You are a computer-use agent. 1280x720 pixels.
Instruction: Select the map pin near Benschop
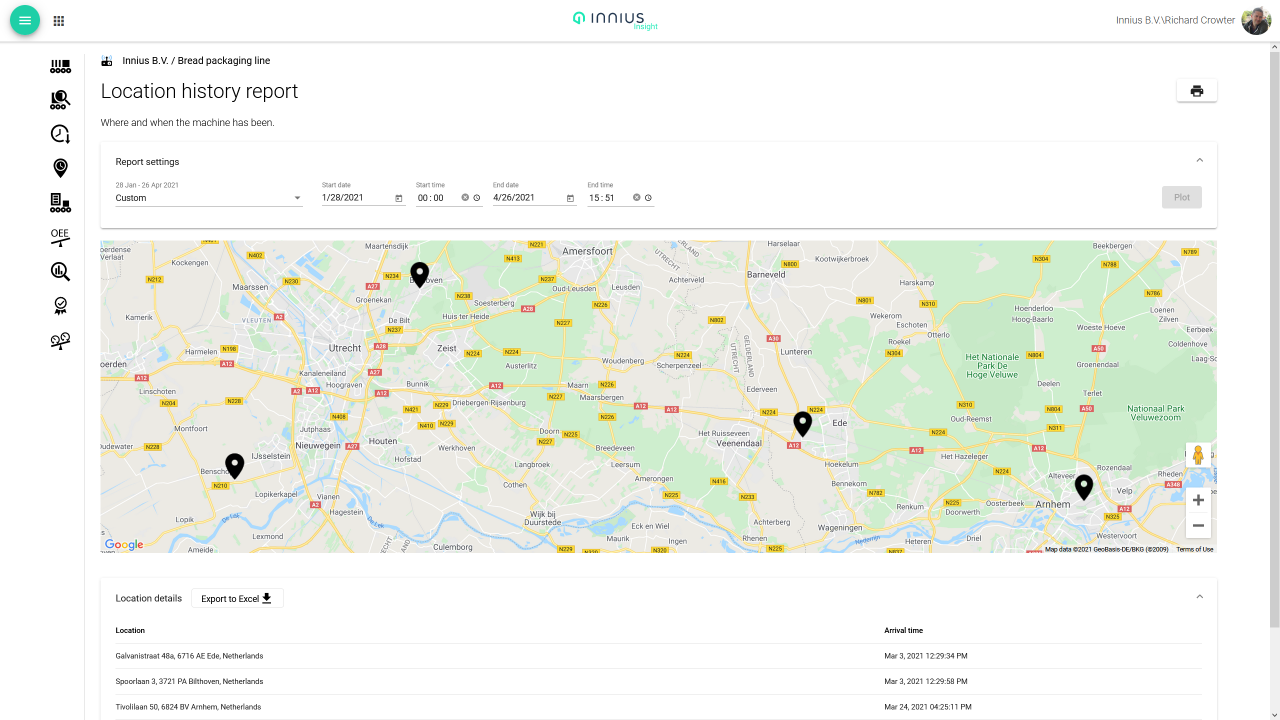(x=235, y=466)
